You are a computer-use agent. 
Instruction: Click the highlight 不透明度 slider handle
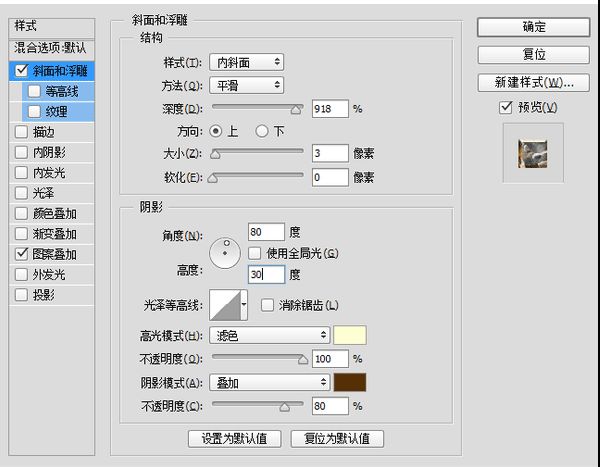coord(303,359)
